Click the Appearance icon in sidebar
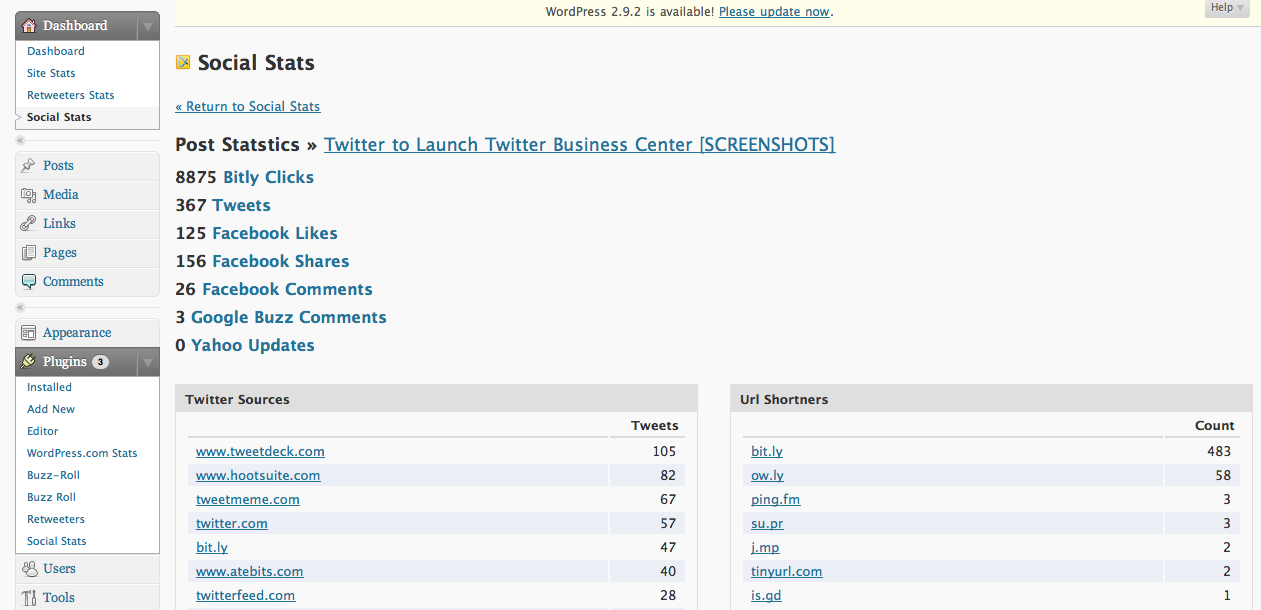Screen dimensions: 1261x610 point(29,333)
